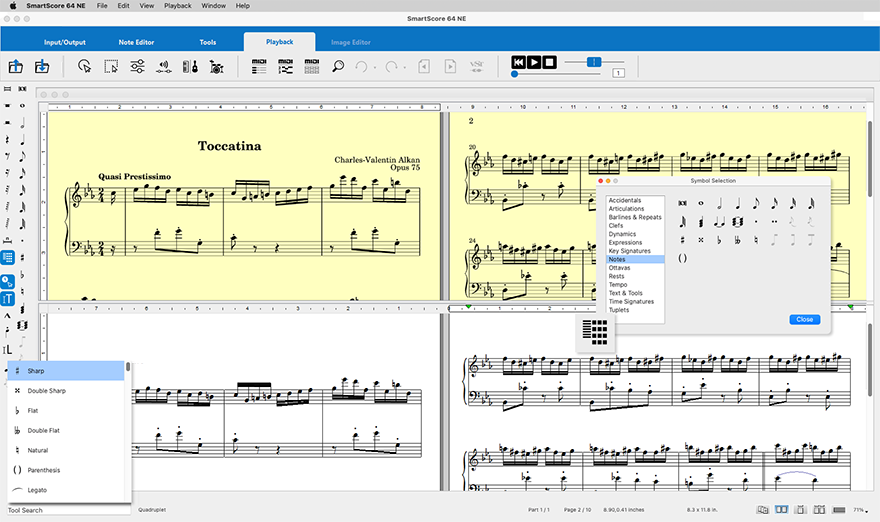The image size is (880, 522).
Task: Select Articulations in Symbol Selection list
Action: tap(626, 209)
